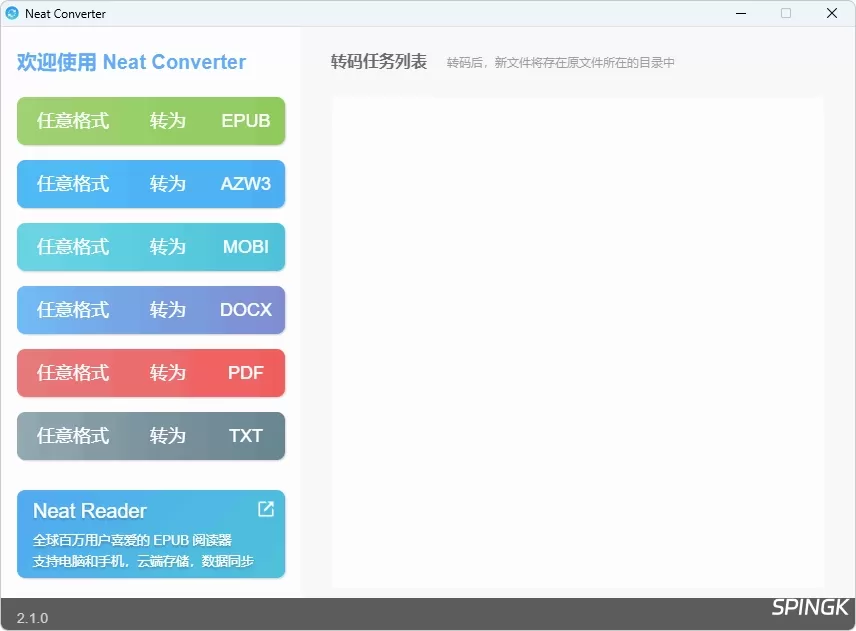Image resolution: width=856 pixels, height=631 pixels.
Task: Close the Neat Converter window
Action: click(831, 13)
